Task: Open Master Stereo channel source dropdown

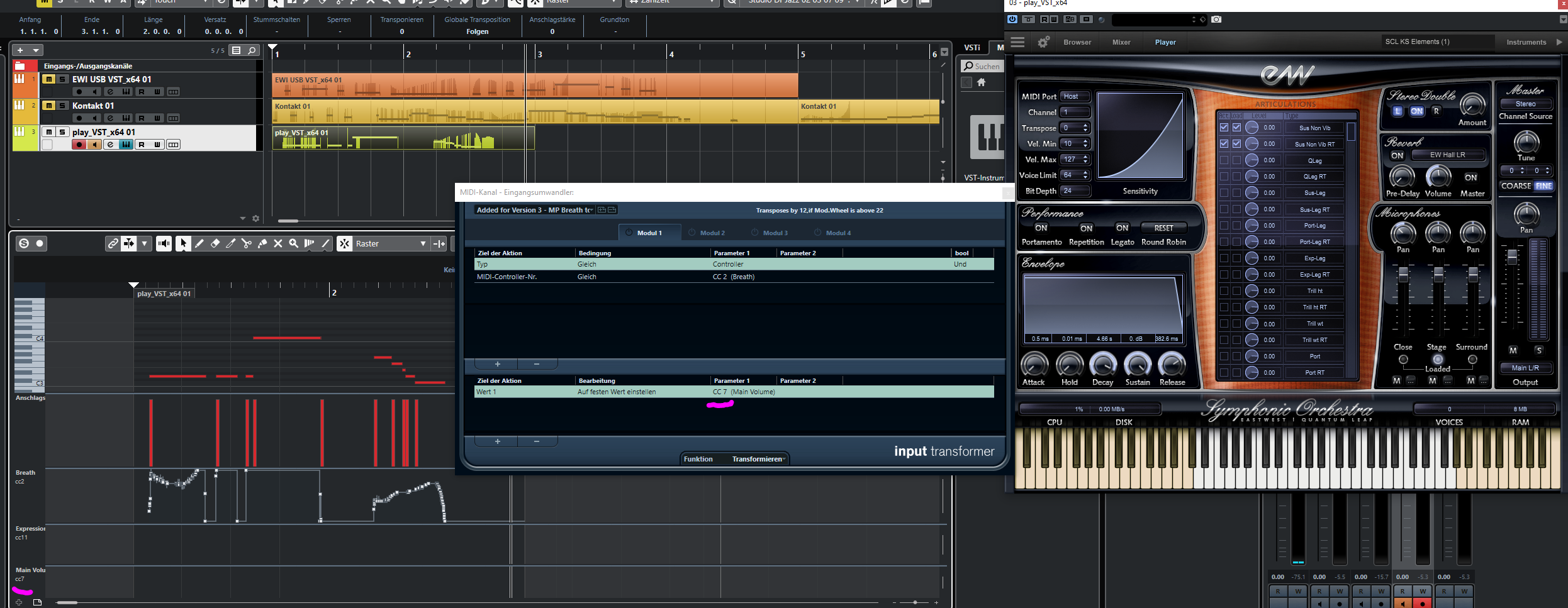Action: point(1525,104)
